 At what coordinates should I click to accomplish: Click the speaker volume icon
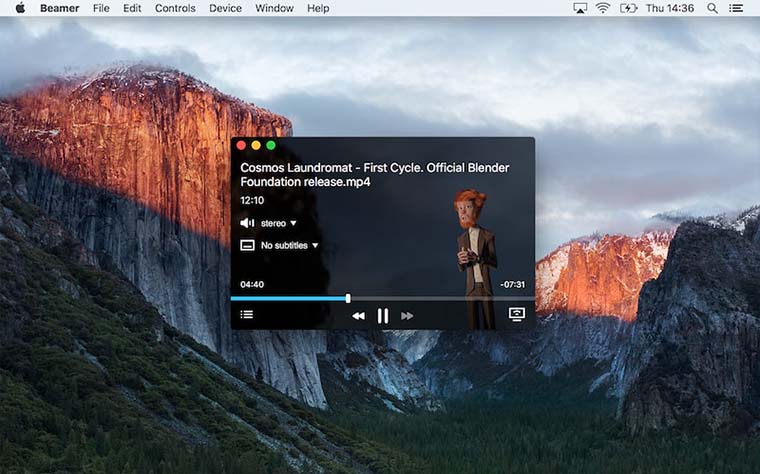pos(247,223)
